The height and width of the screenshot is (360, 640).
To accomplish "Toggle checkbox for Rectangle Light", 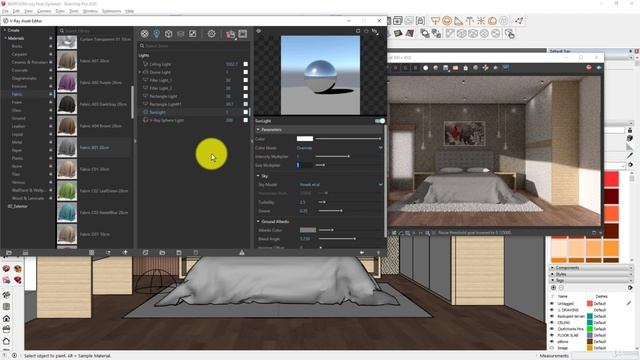I will coord(245,96).
